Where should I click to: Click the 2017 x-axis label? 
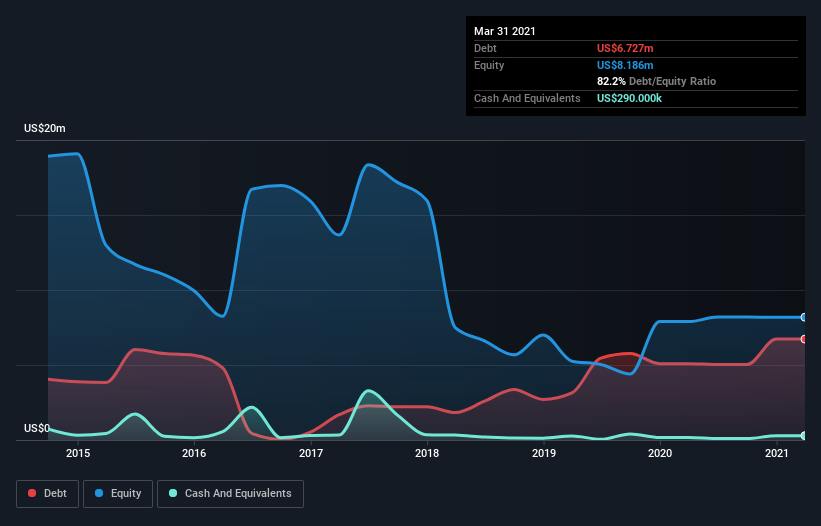click(310, 453)
